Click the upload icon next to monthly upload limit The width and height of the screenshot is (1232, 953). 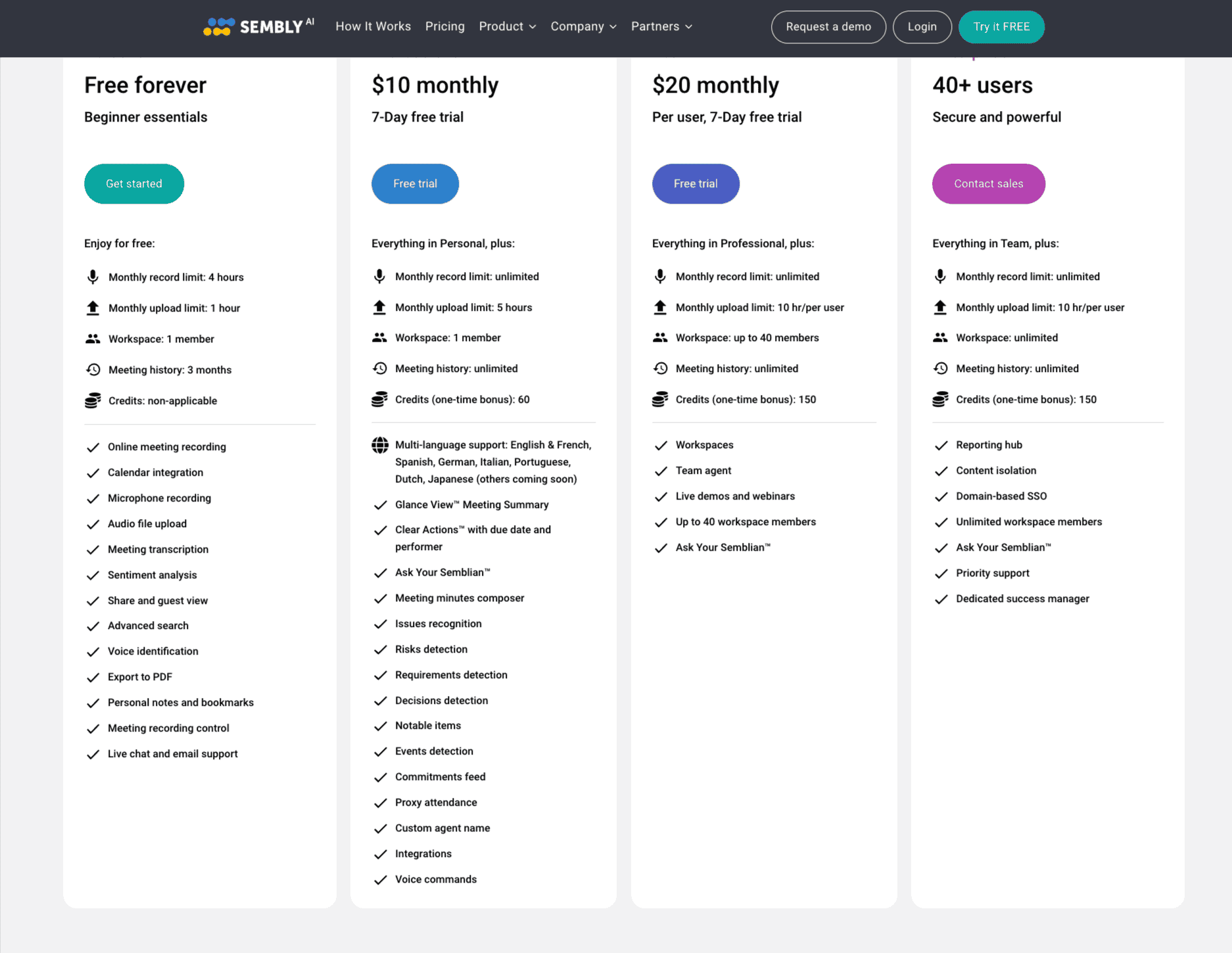(x=93, y=308)
